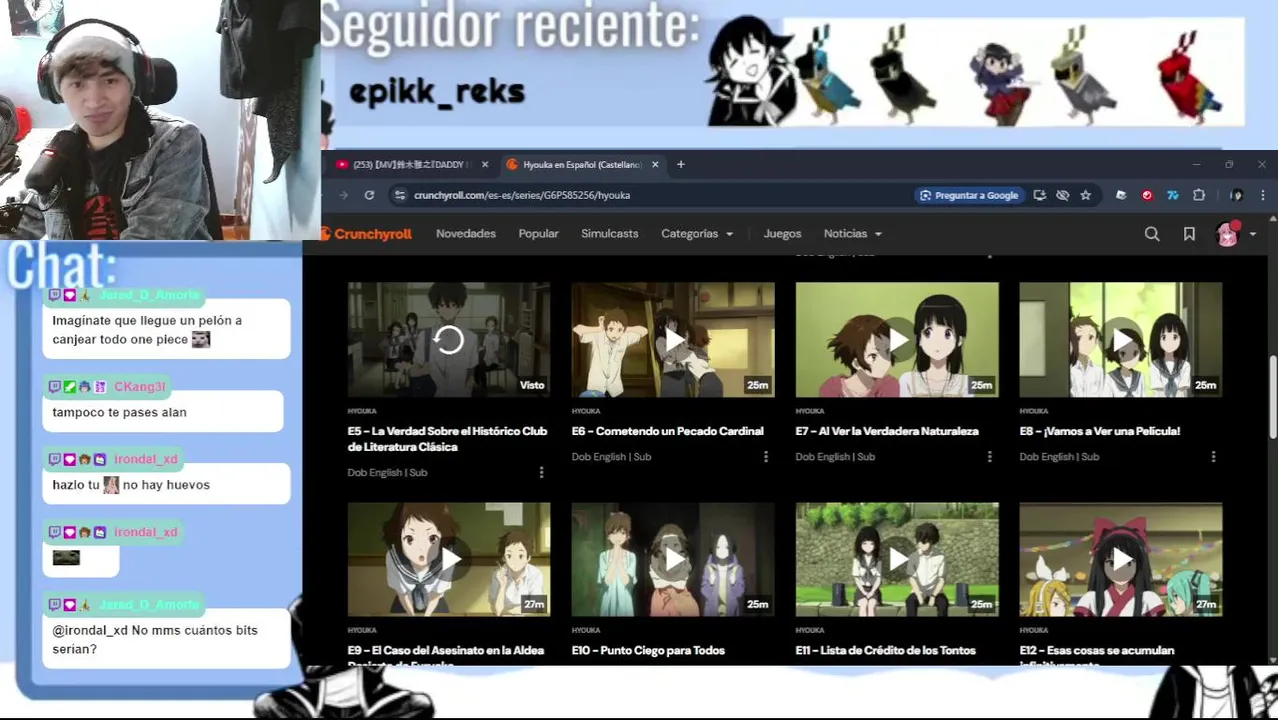Click chat username CKang3l
This screenshot has height=720, width=1278.
click(x=139, y=386)
